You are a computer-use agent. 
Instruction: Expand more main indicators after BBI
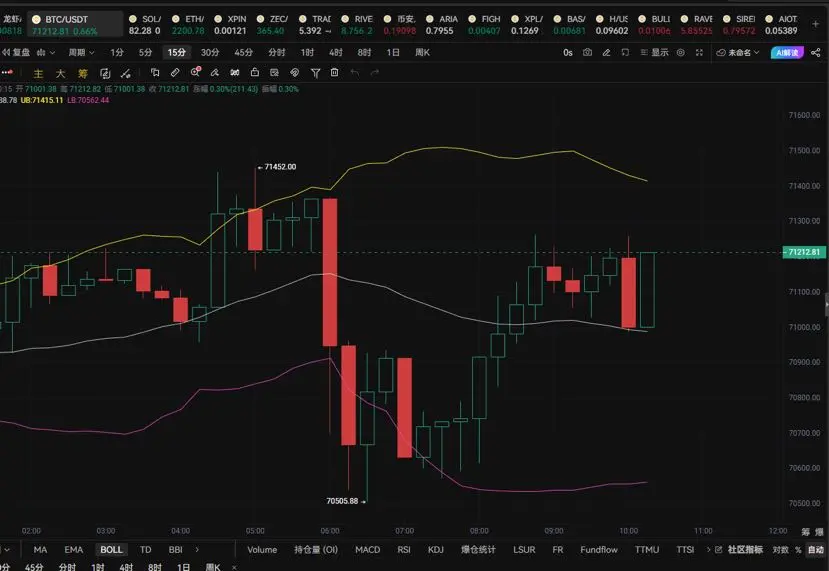197,550
